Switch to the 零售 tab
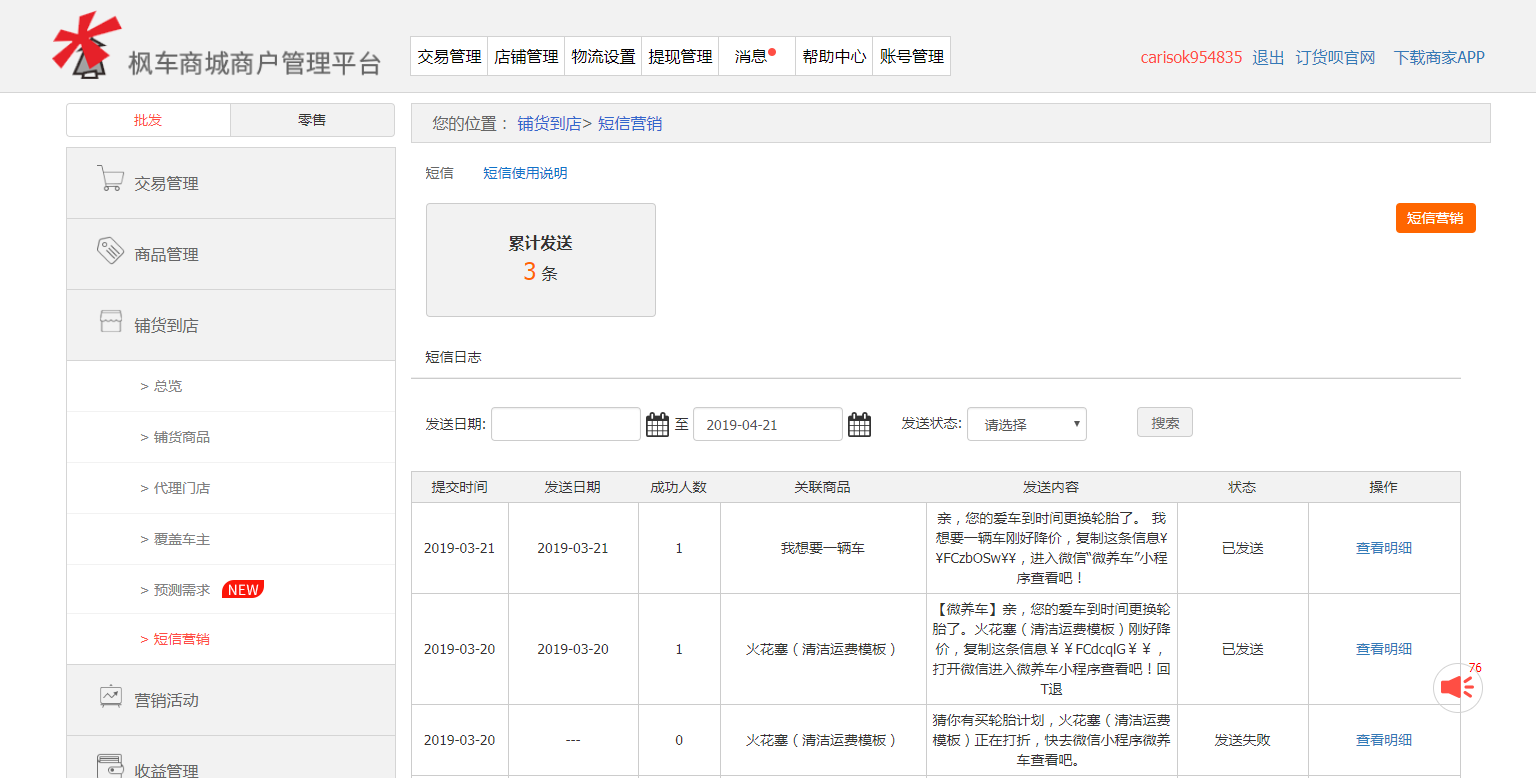Screen dimensions: 1536x778 click(x=312, y=120)
